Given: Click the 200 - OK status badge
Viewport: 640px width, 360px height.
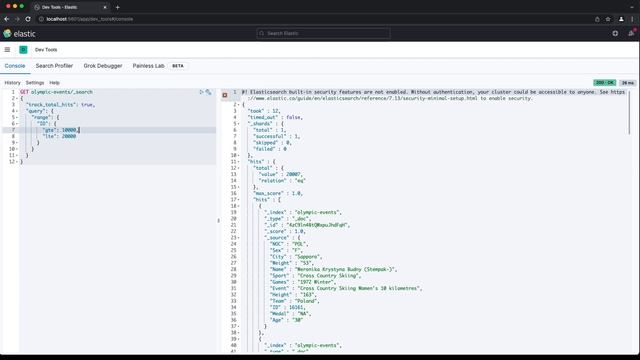Looking at the screenshot, I should pyautogui.click(x=604, y=83).
